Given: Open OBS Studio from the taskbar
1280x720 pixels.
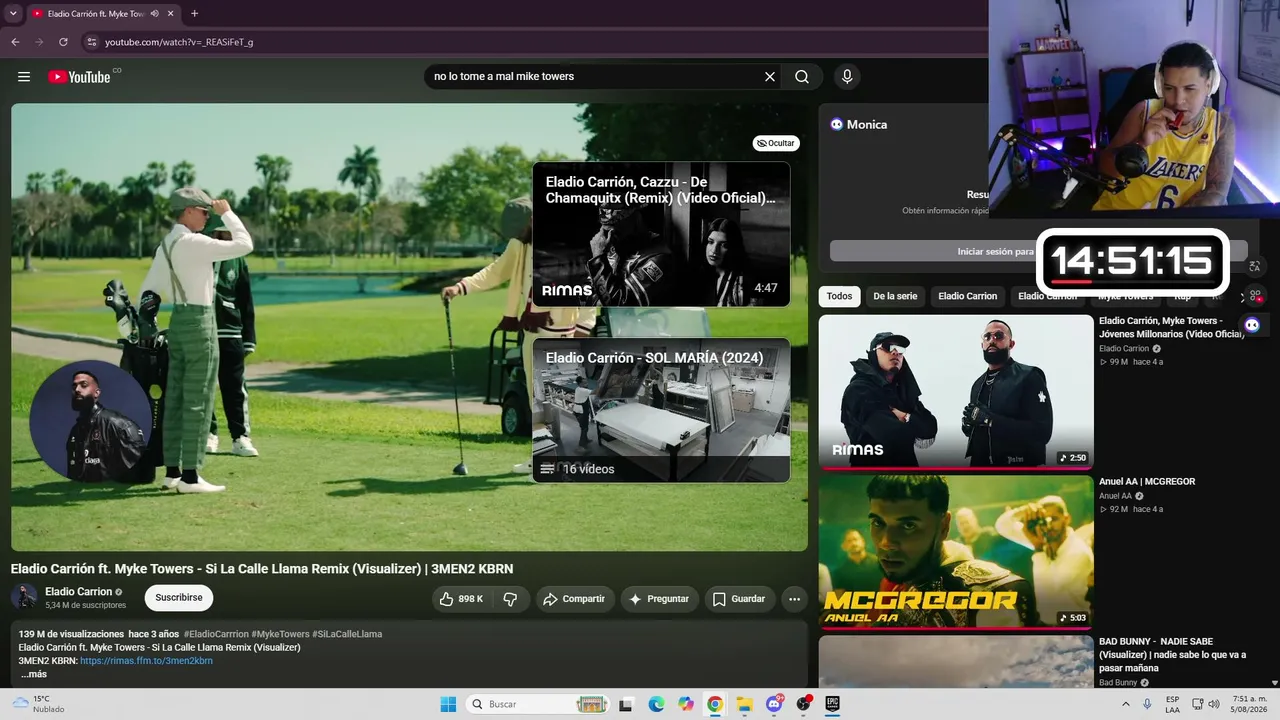Looking at the screenshot, I should coord(803,704).
